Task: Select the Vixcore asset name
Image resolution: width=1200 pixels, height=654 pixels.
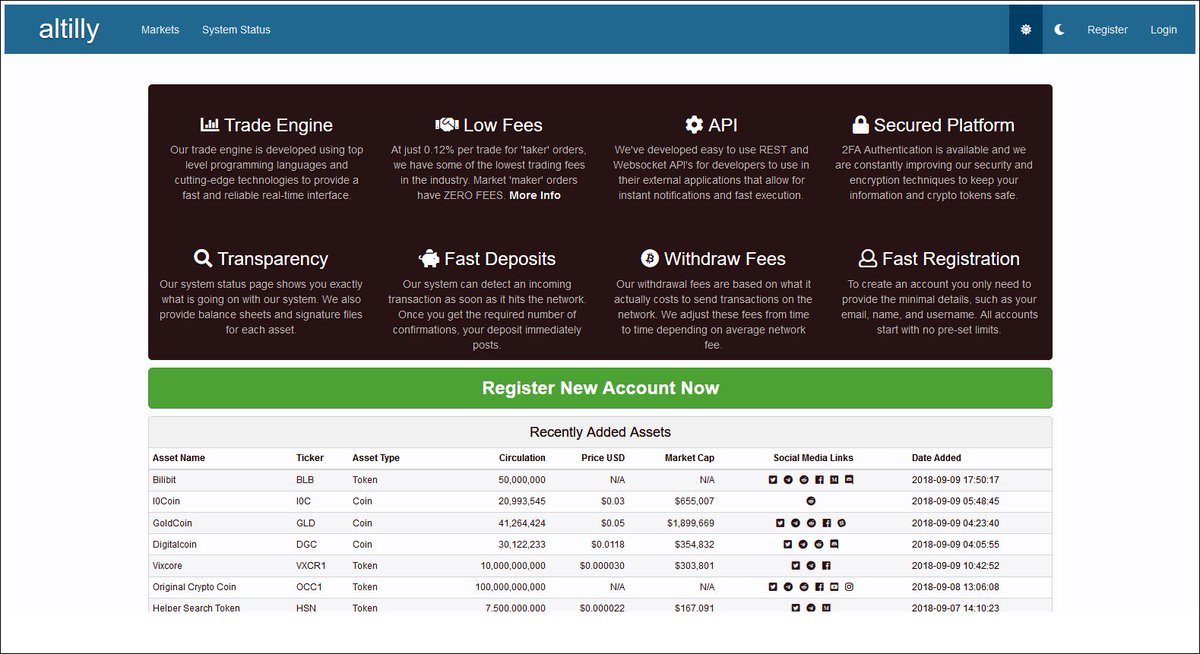Action: [168, 565]
